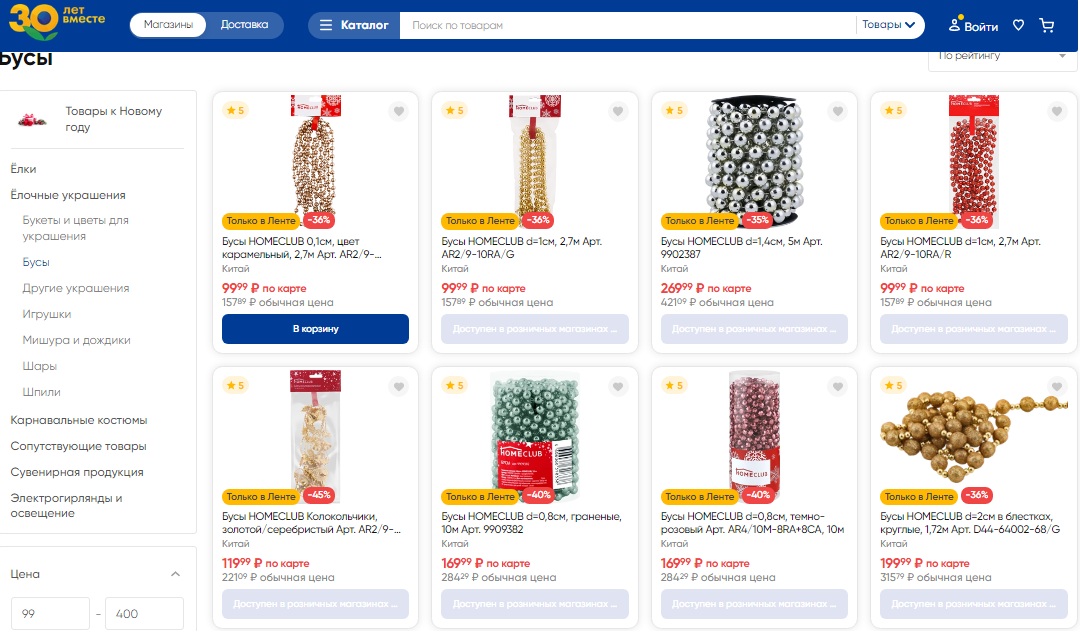This screenshot has width=1080, height=642.
Task: Open Товары к Новому году link
Action: click(113, 119)
